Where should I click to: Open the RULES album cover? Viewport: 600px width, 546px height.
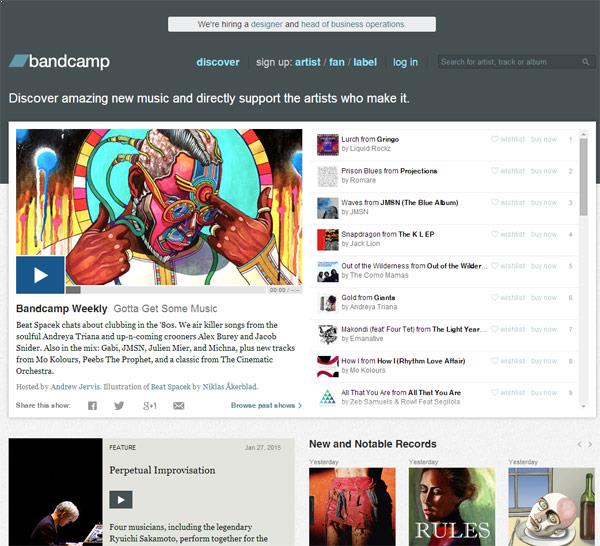pyautogui.click(x=452, y=507)
